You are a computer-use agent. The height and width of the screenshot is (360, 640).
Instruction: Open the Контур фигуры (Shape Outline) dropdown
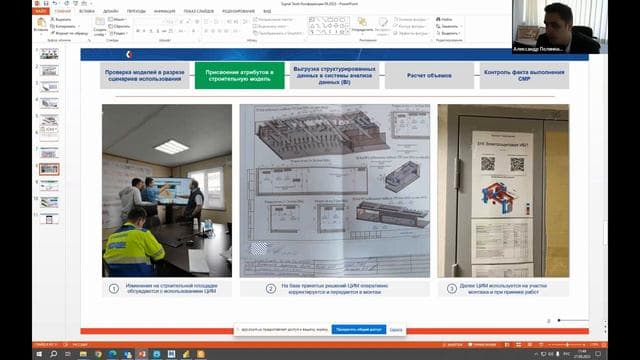[411, 26]
